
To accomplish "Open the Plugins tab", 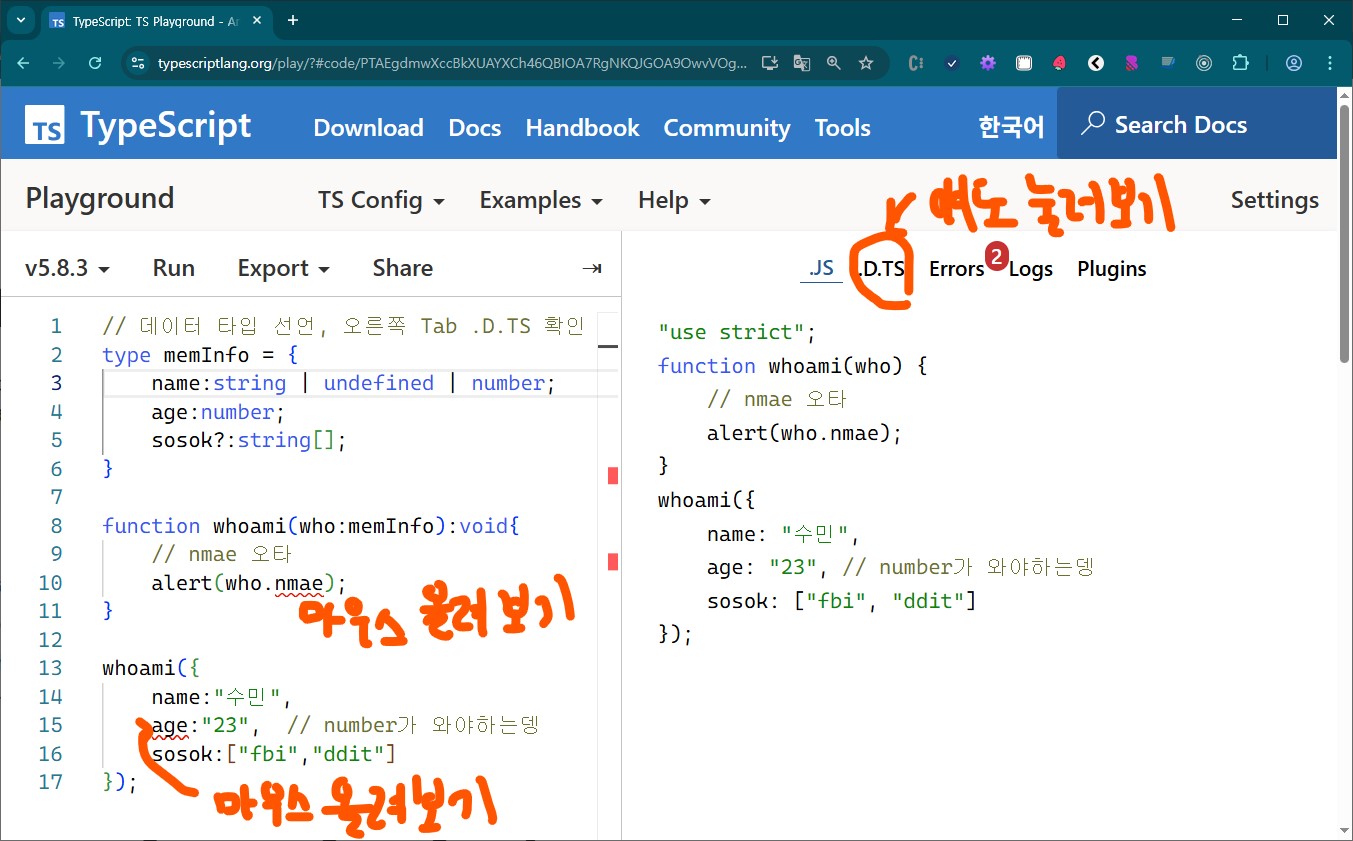I will click(1112, 268).
